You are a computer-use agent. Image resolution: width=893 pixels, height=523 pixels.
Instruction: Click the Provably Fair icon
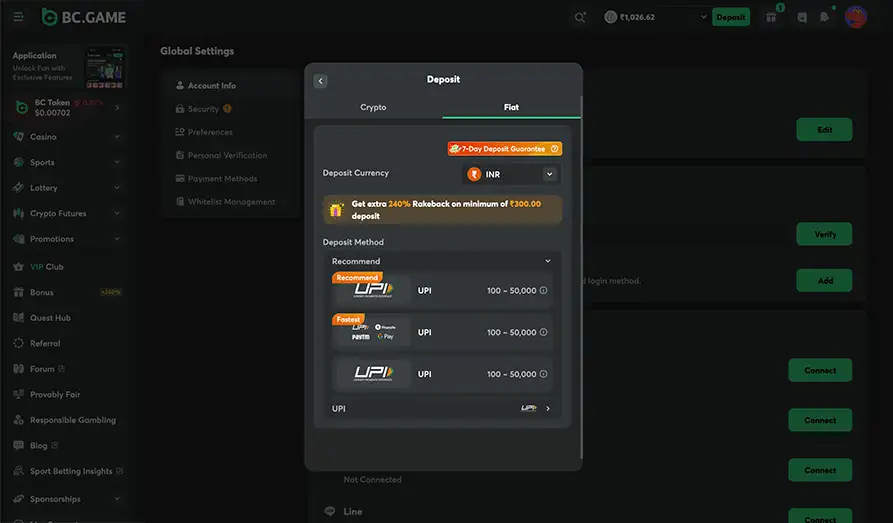click(x=19, y=394)
